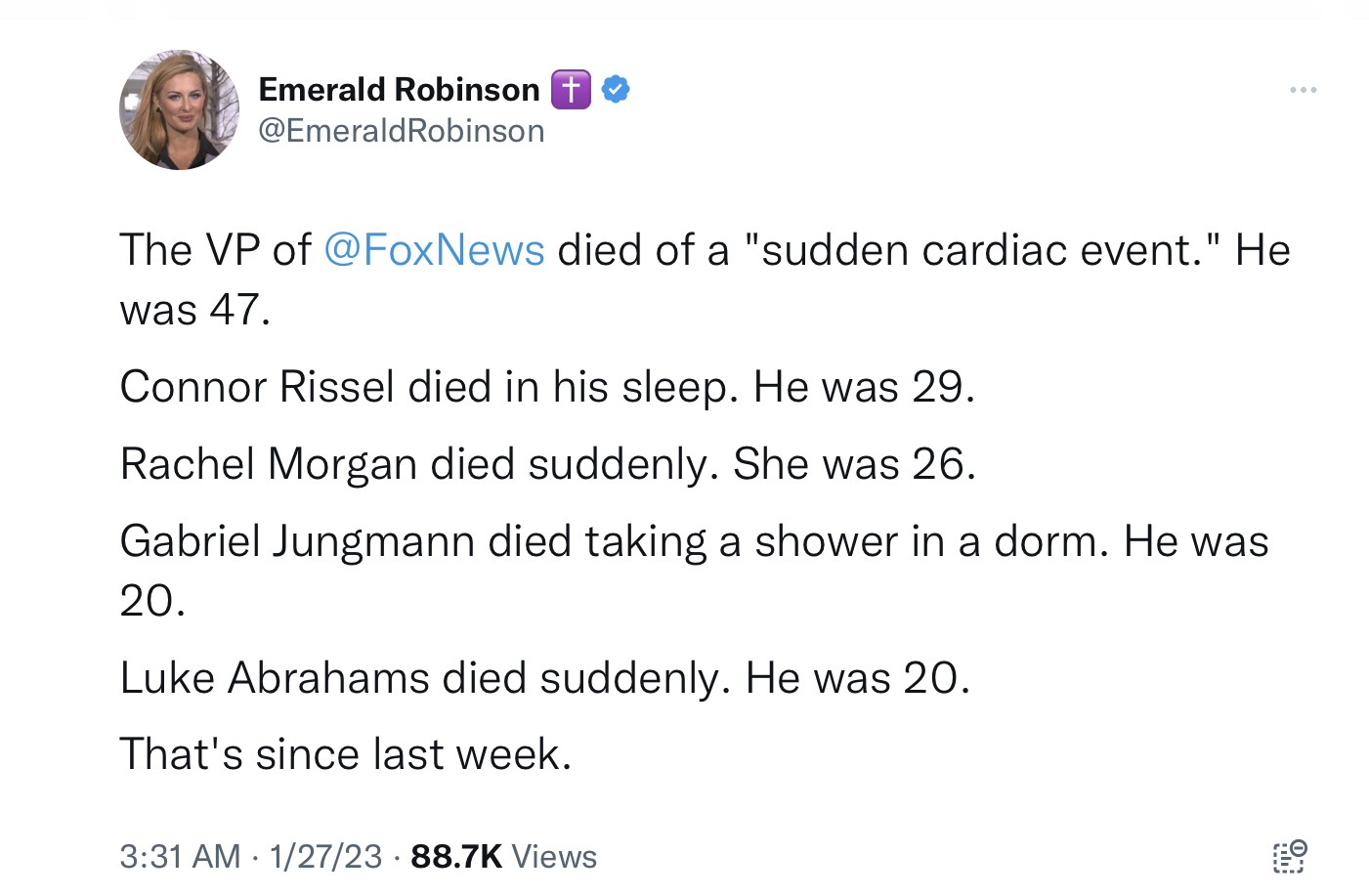The width and height of the screenshot is (1369, 896).
Task: Click the words "The VP of" in the tweet
Action: point(215,250)
